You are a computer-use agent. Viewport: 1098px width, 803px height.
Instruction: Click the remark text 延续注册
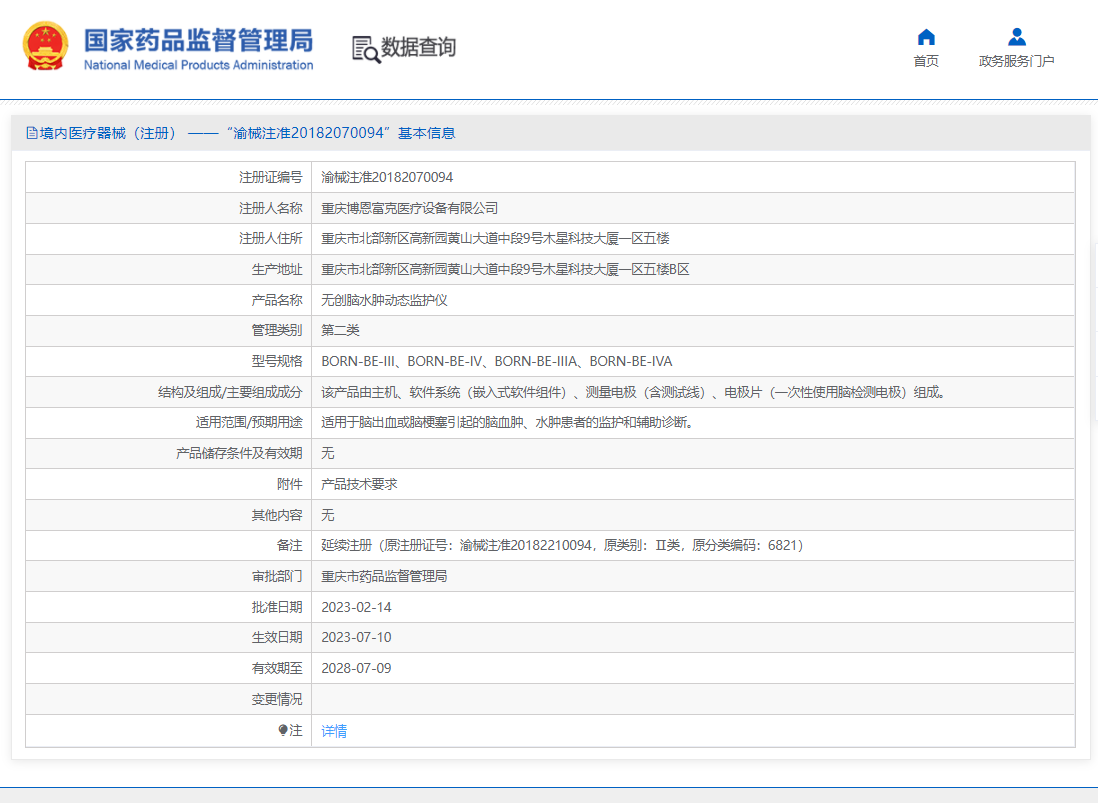click(x=562, y=545)
